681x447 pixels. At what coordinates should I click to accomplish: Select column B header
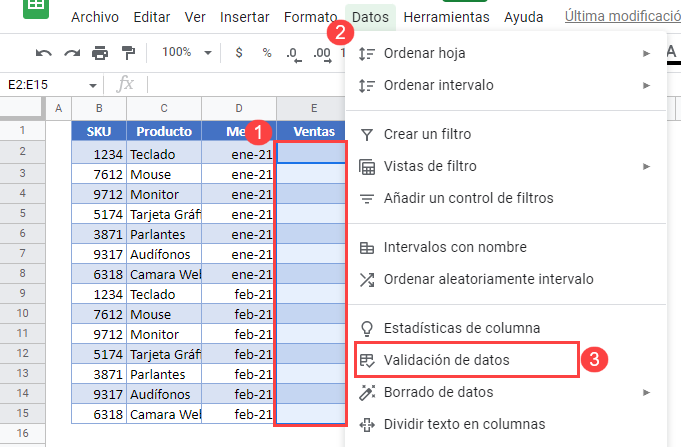(99, 109)
